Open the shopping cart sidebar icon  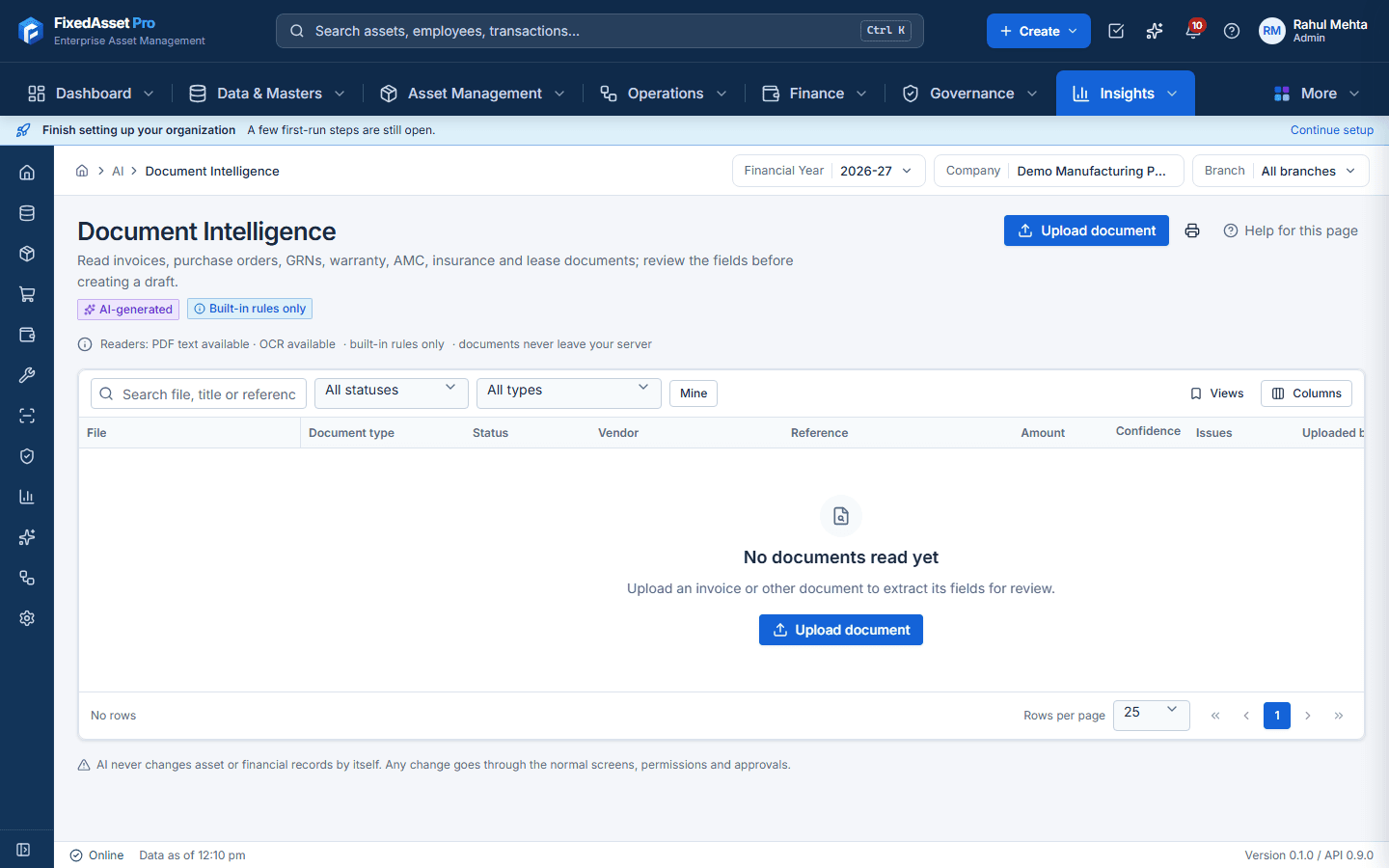(x=27, y=294)
